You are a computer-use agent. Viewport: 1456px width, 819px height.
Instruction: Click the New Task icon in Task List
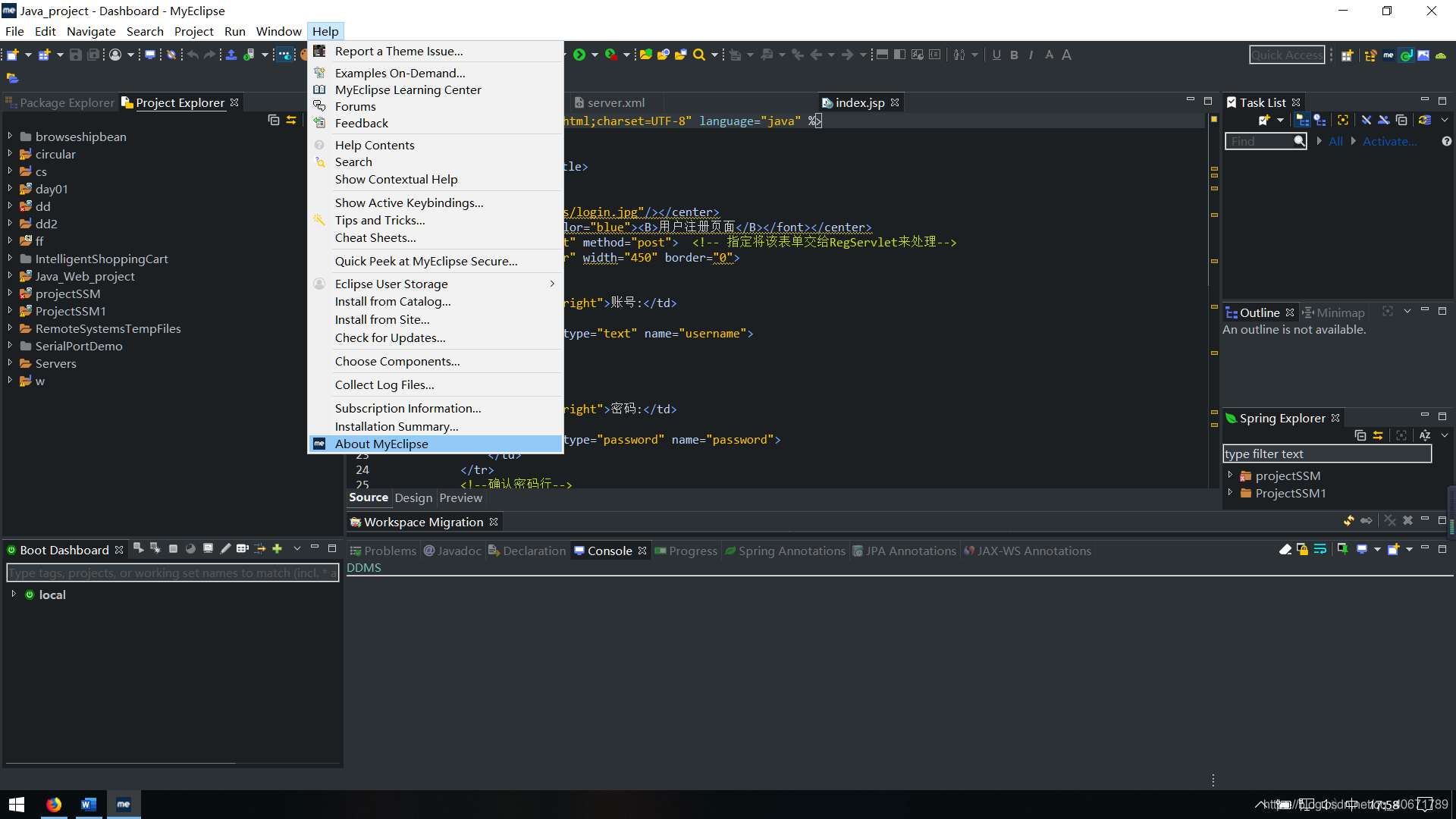click(x=1264, y=121)
